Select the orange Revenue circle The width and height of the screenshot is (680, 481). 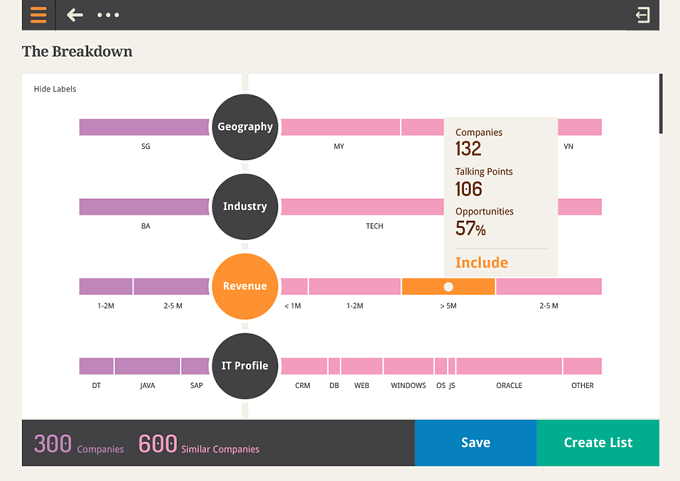(245, 286)
